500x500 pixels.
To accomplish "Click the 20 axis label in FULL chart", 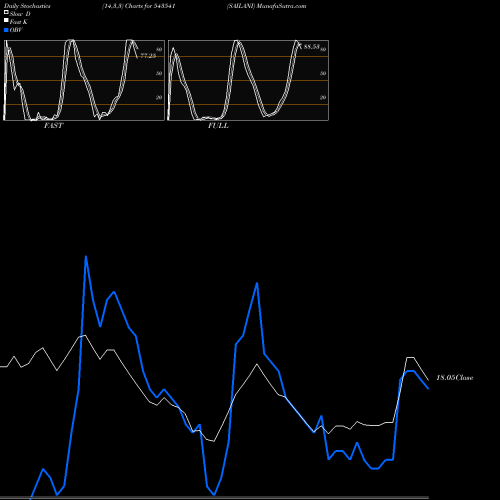I will pyautogui.click(x=323, y=97).
